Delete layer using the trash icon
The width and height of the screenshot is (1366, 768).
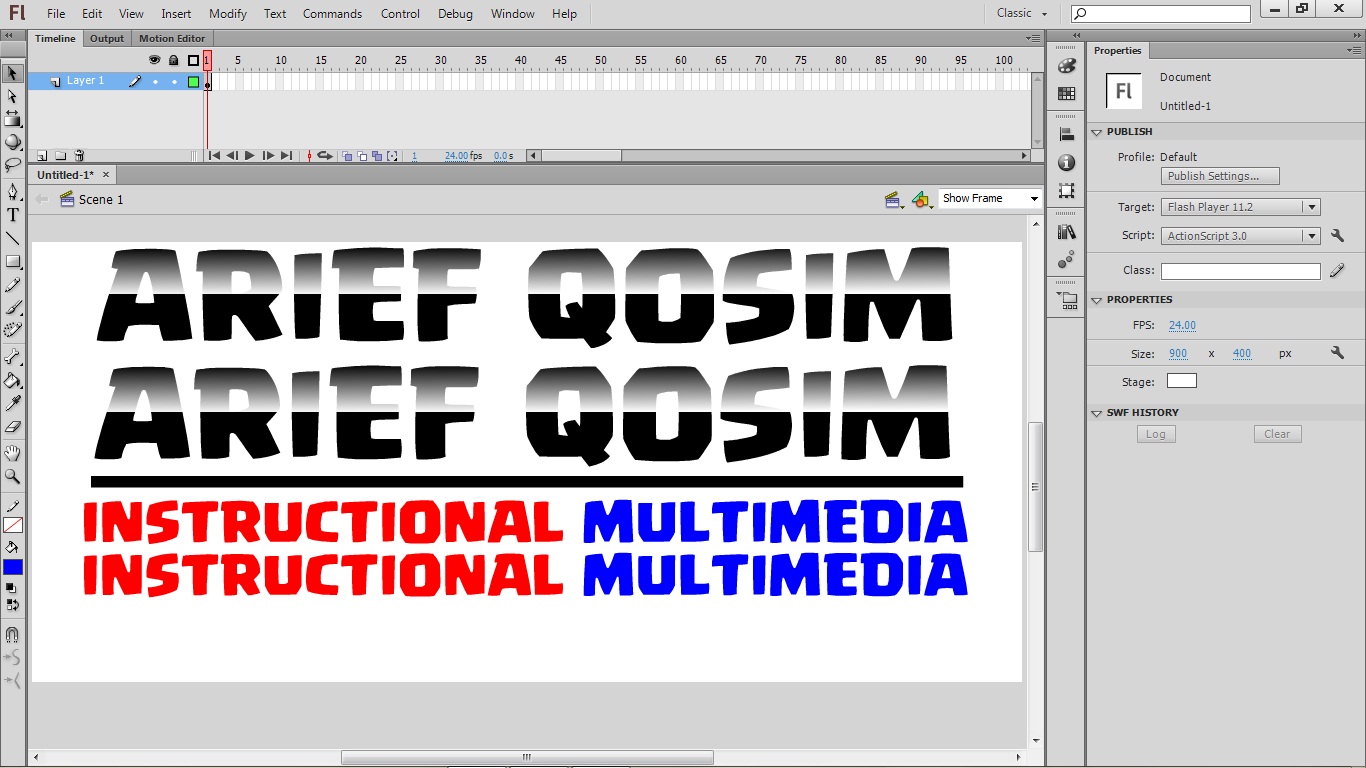[x=79, y=156]
